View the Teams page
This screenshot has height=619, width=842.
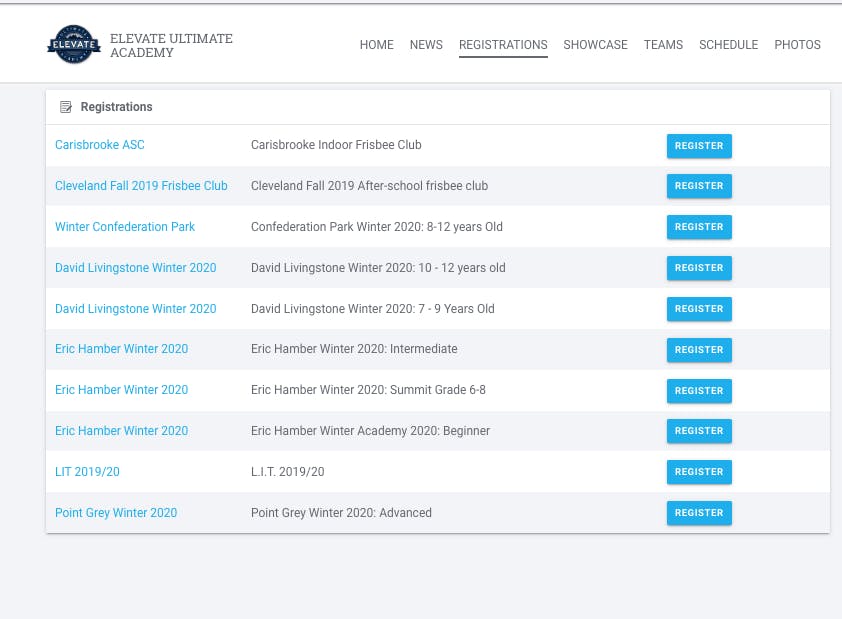coord(663,45)
